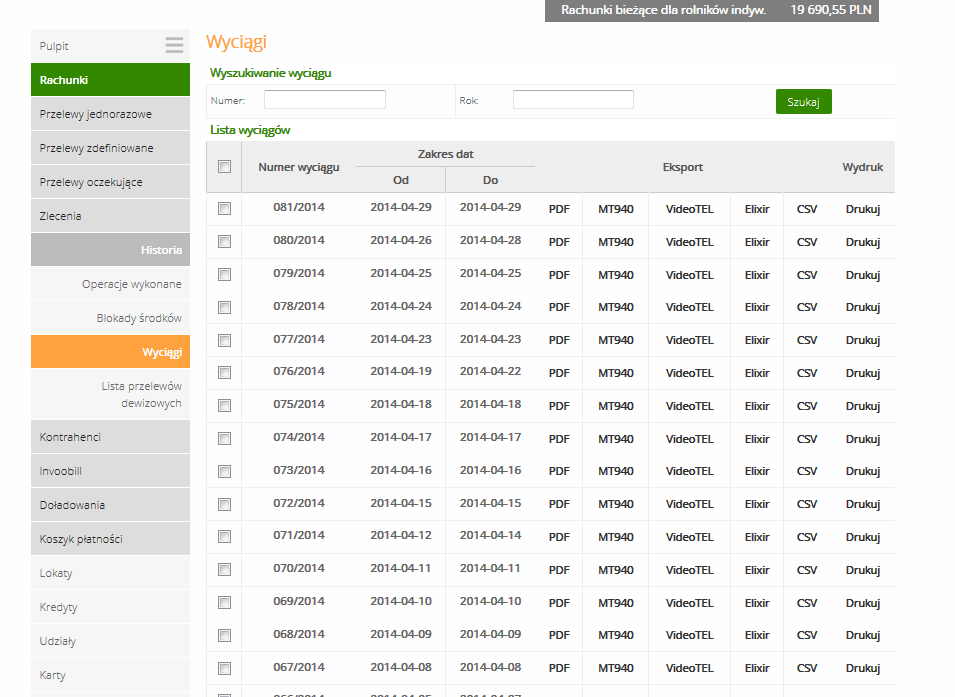Click statement number 073/2014
The width and height of the screenshot is (955, 697).
[x=299, y=470]
